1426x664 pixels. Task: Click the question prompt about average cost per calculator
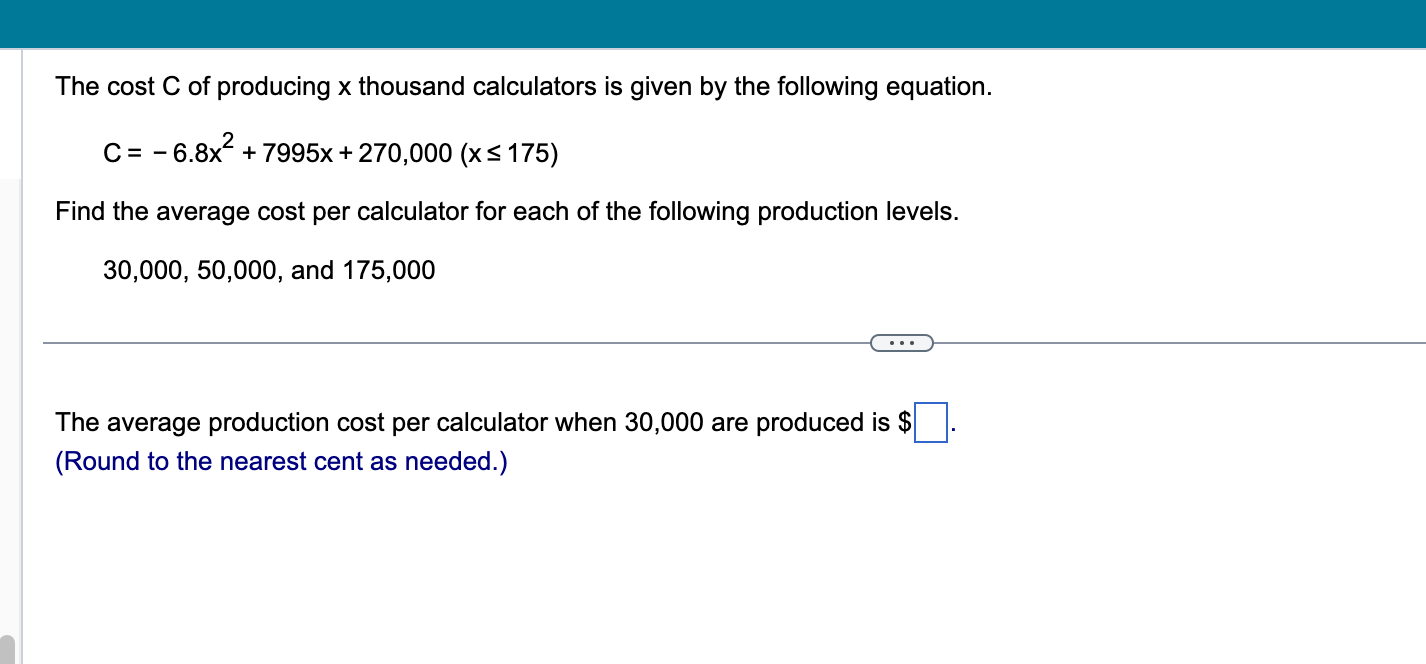tap(507, 211)
